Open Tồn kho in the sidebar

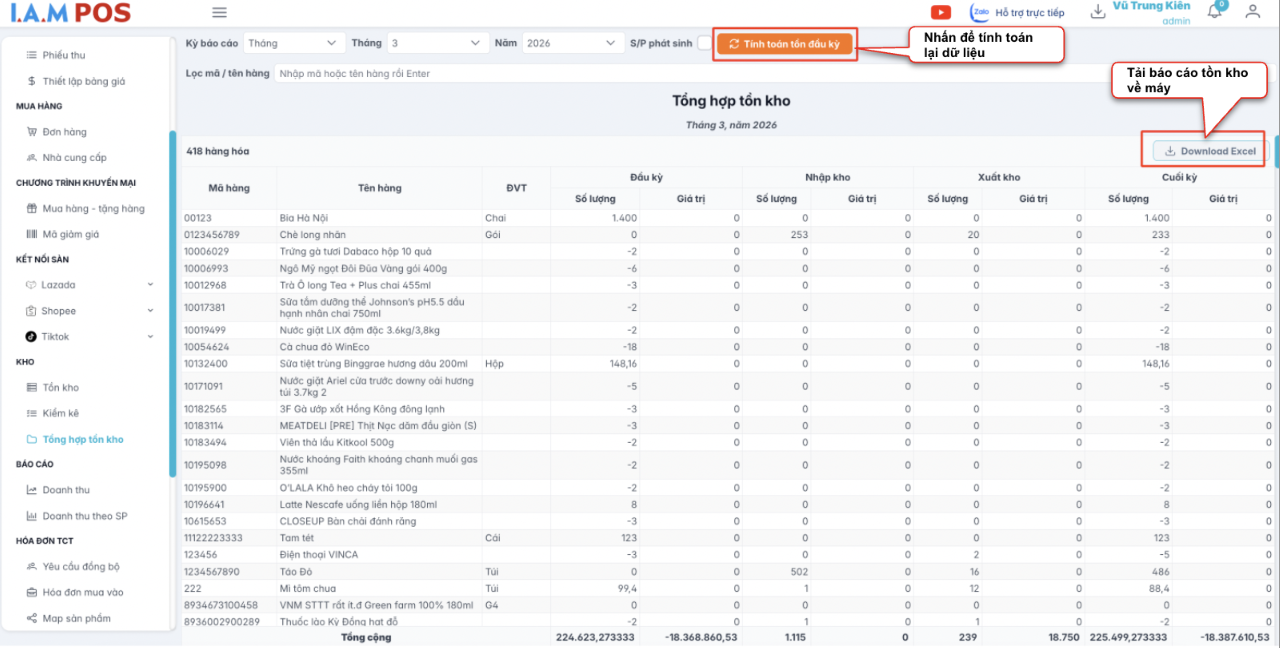[60, 388]
